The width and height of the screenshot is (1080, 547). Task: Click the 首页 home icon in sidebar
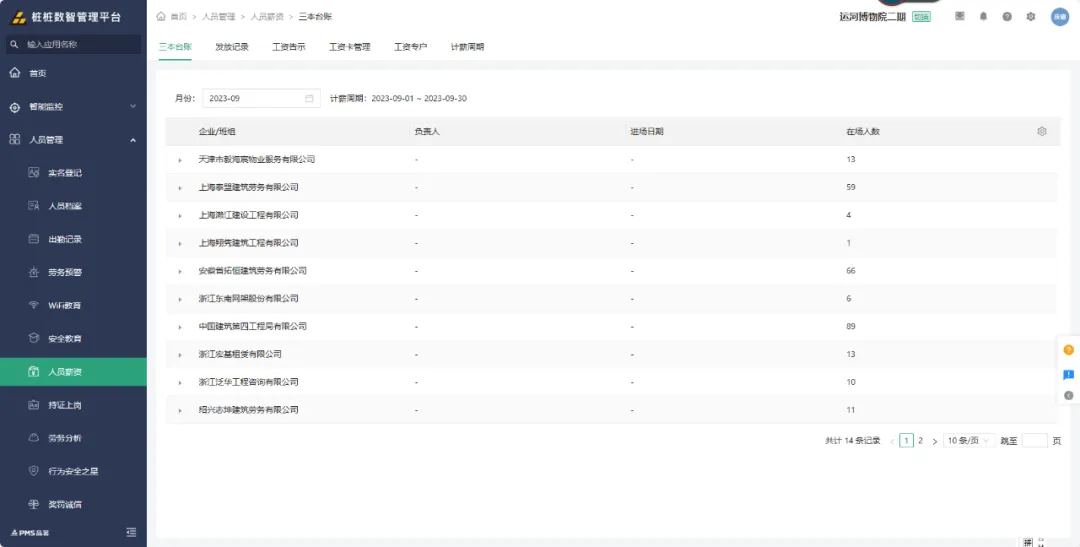(x=15, y=73)
